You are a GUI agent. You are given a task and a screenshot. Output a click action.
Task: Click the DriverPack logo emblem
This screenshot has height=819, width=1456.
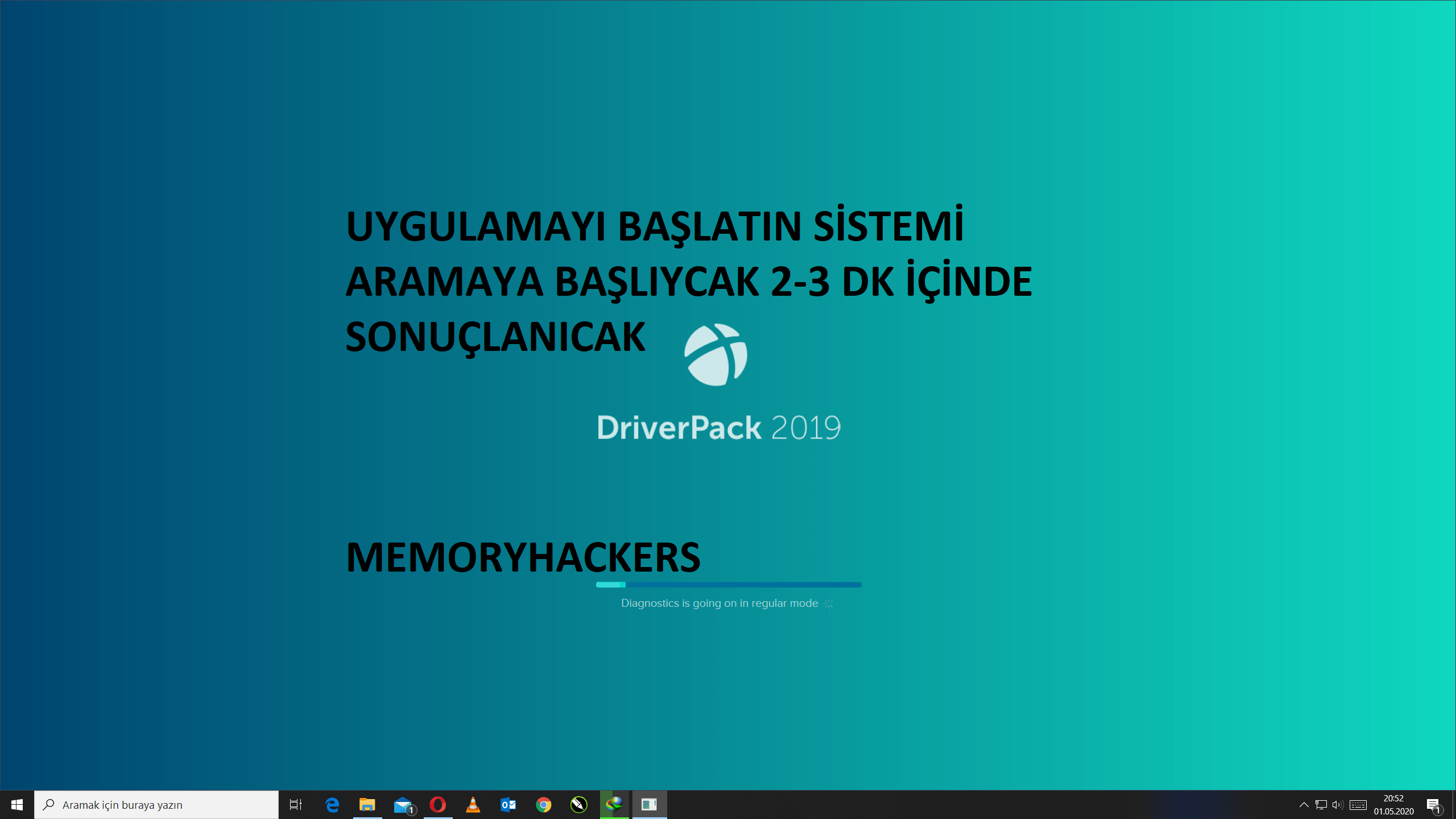[716, 355]
